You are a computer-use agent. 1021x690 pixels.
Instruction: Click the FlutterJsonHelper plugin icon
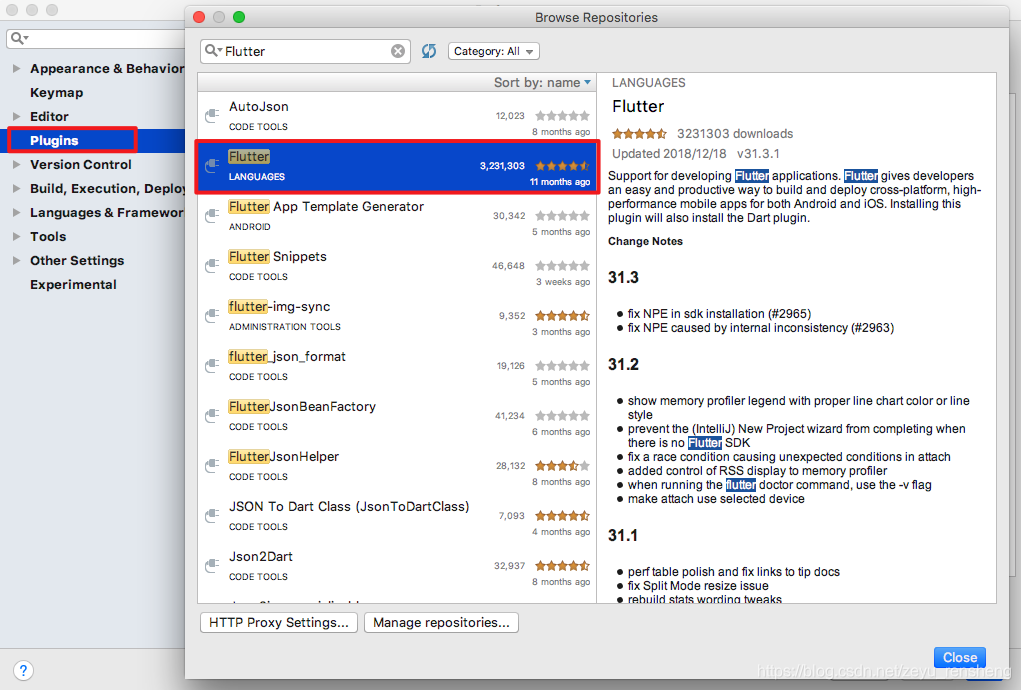(x=212, y=465)
